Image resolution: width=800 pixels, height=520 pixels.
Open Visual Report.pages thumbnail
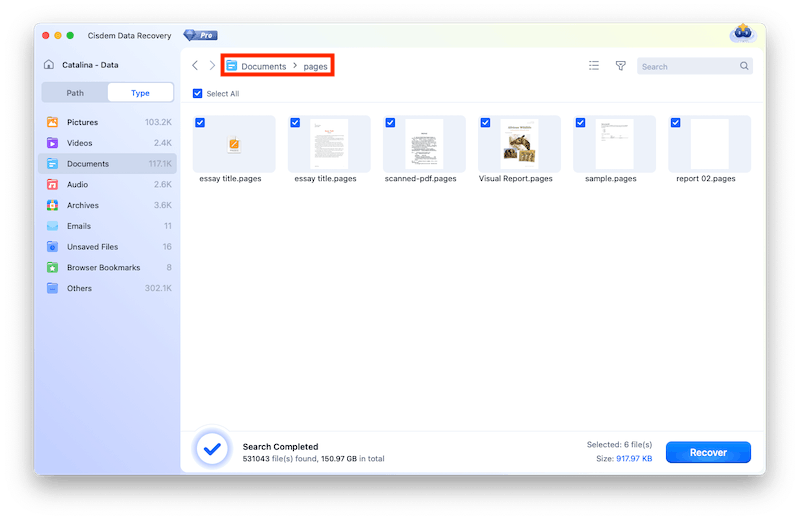click(519, 144)
